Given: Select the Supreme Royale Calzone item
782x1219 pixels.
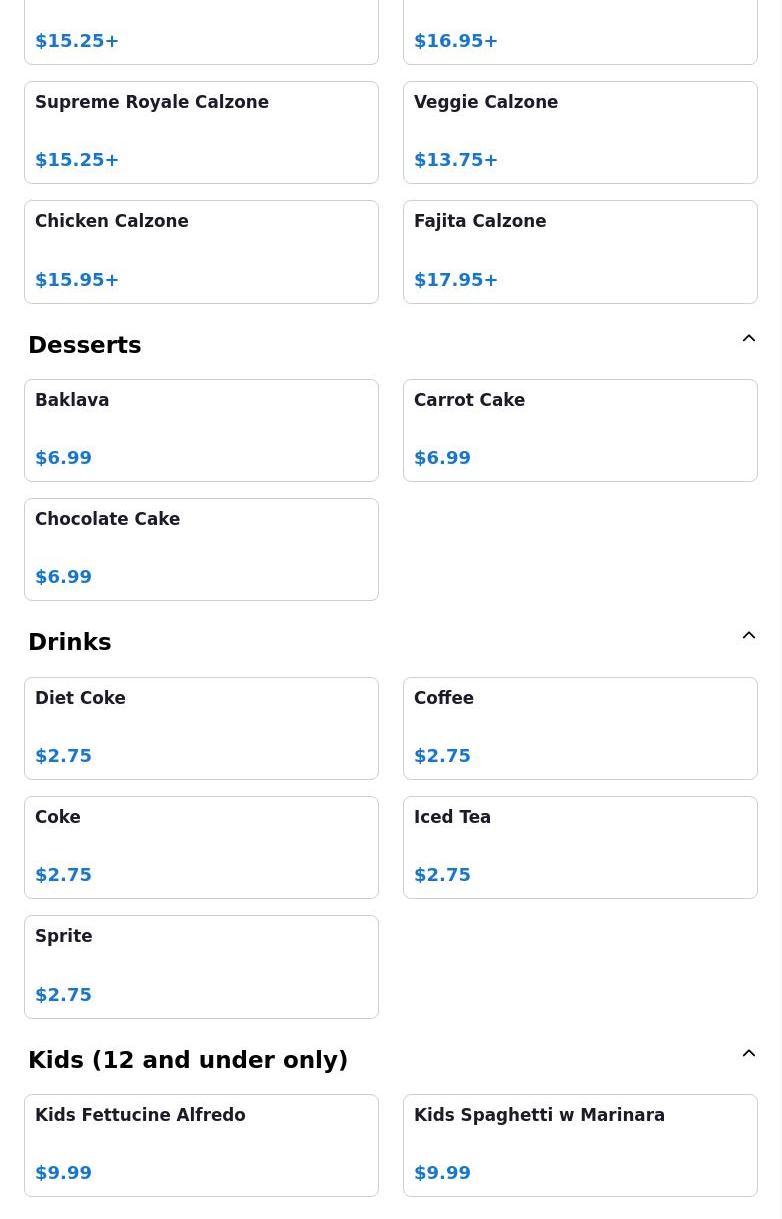Looking at the screenshot, I should [x=201, y=132].
